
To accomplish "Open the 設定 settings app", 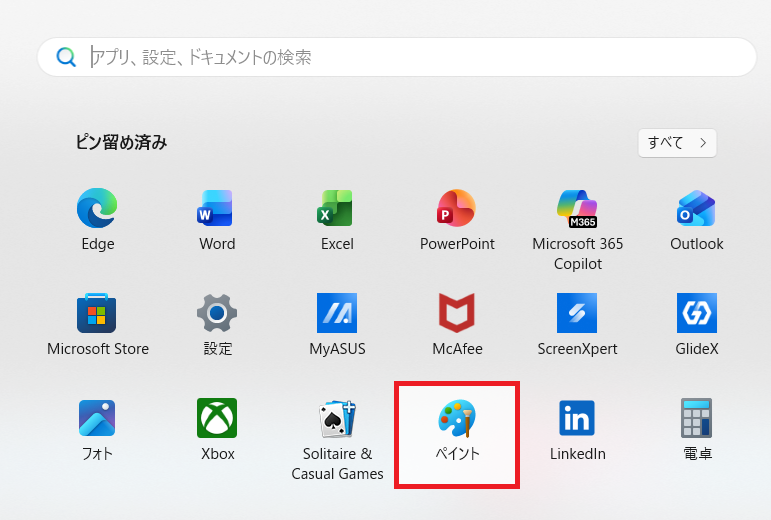I will 217,324.
